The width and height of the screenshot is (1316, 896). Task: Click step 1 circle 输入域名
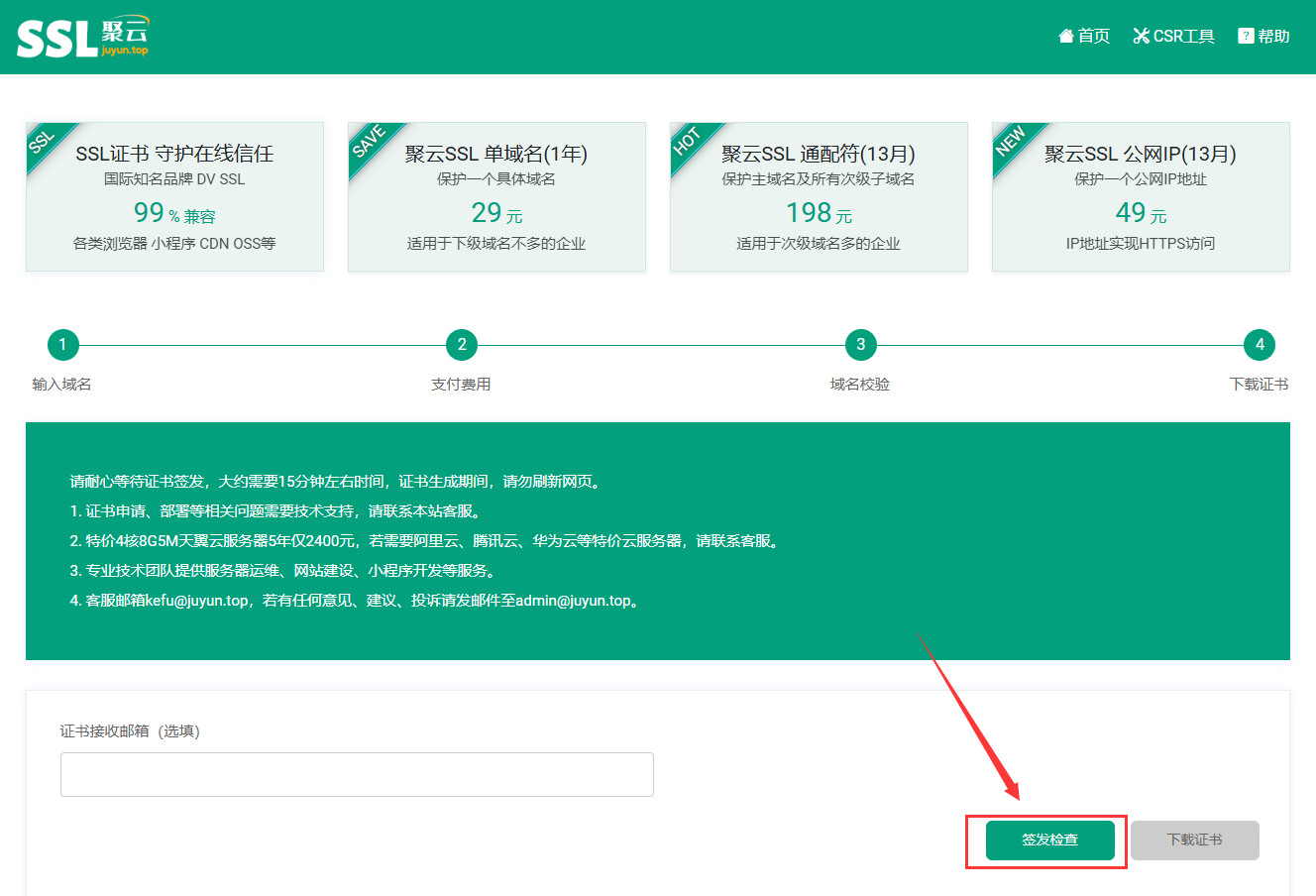pyautogui.click(x=62, y=345)
